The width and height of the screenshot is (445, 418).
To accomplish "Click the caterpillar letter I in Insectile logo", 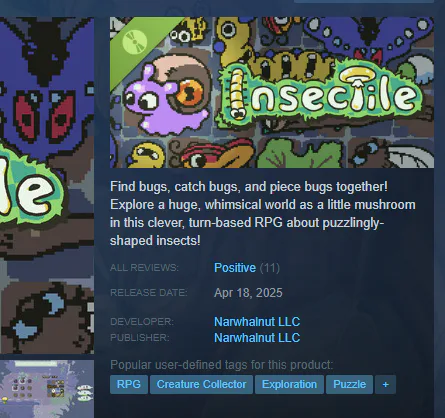I will coord(237,94).
